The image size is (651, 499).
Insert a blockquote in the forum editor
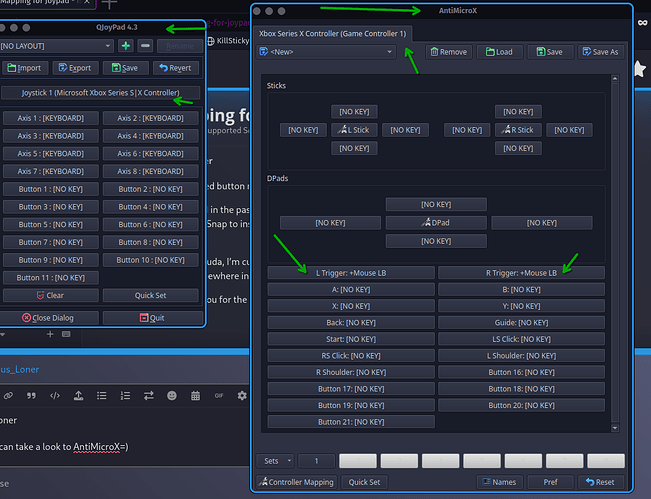[x=31, y=396]
